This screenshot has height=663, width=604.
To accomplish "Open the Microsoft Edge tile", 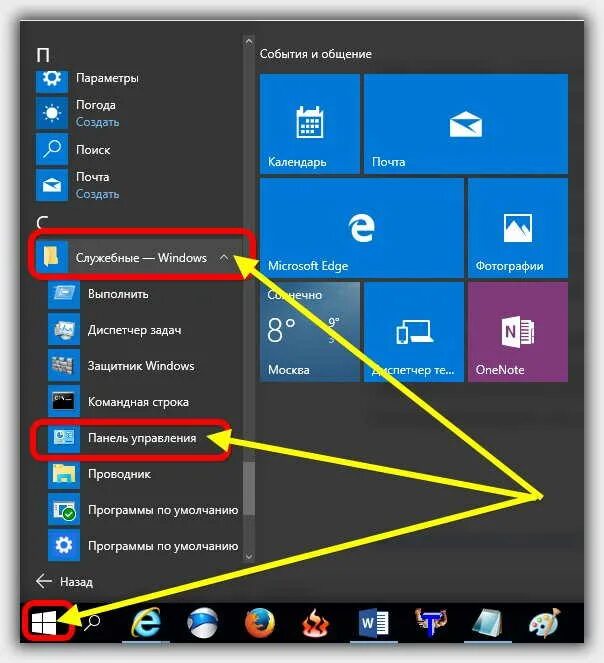I will point(362,227).
